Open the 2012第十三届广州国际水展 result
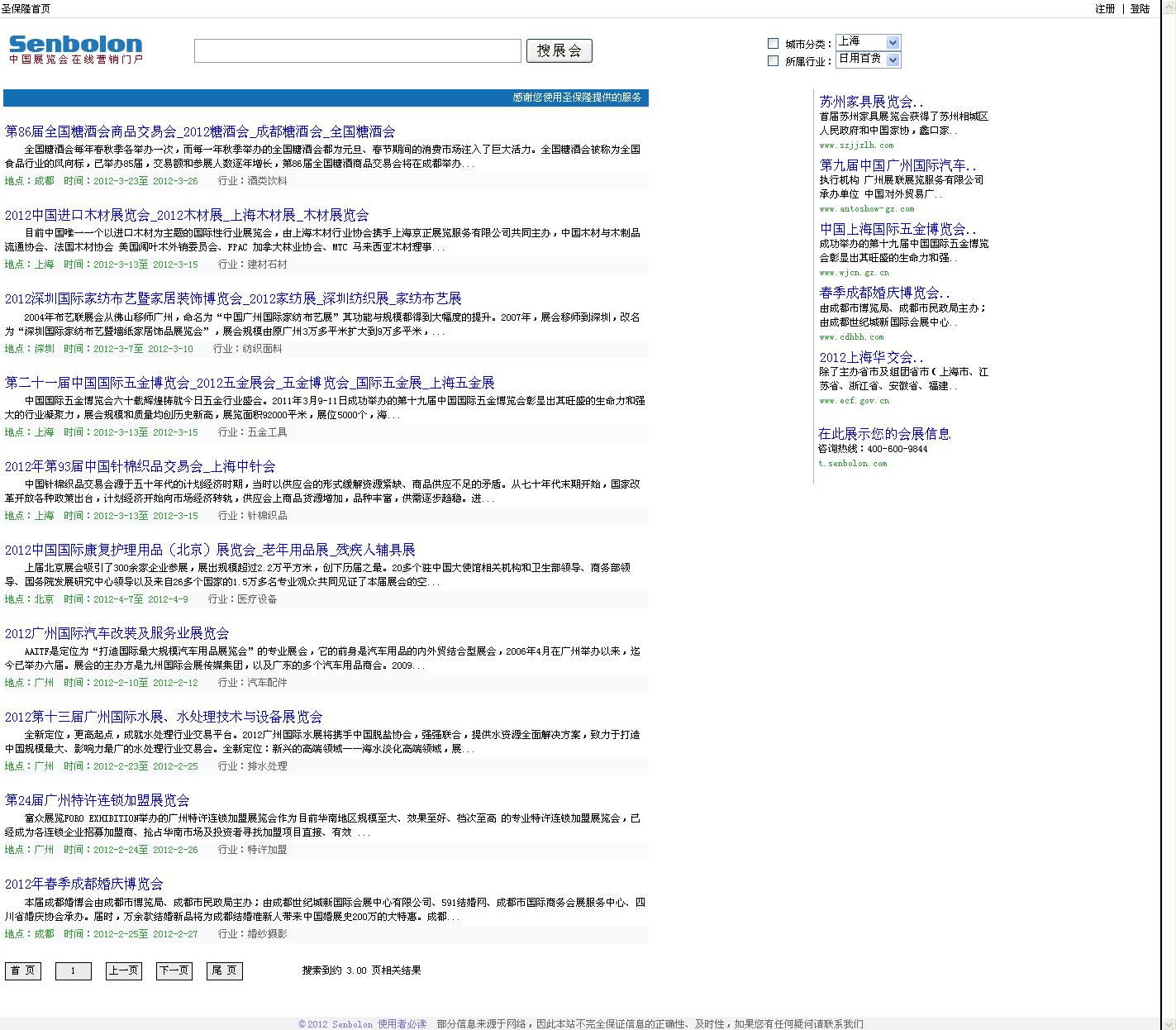 pyautogui.click(x=164, y=717)
